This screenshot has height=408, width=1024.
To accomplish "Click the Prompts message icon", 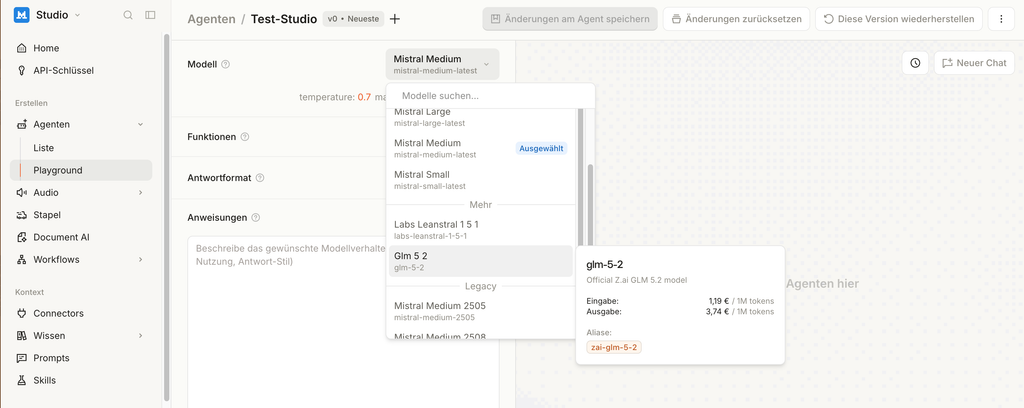I will (22, 358).
